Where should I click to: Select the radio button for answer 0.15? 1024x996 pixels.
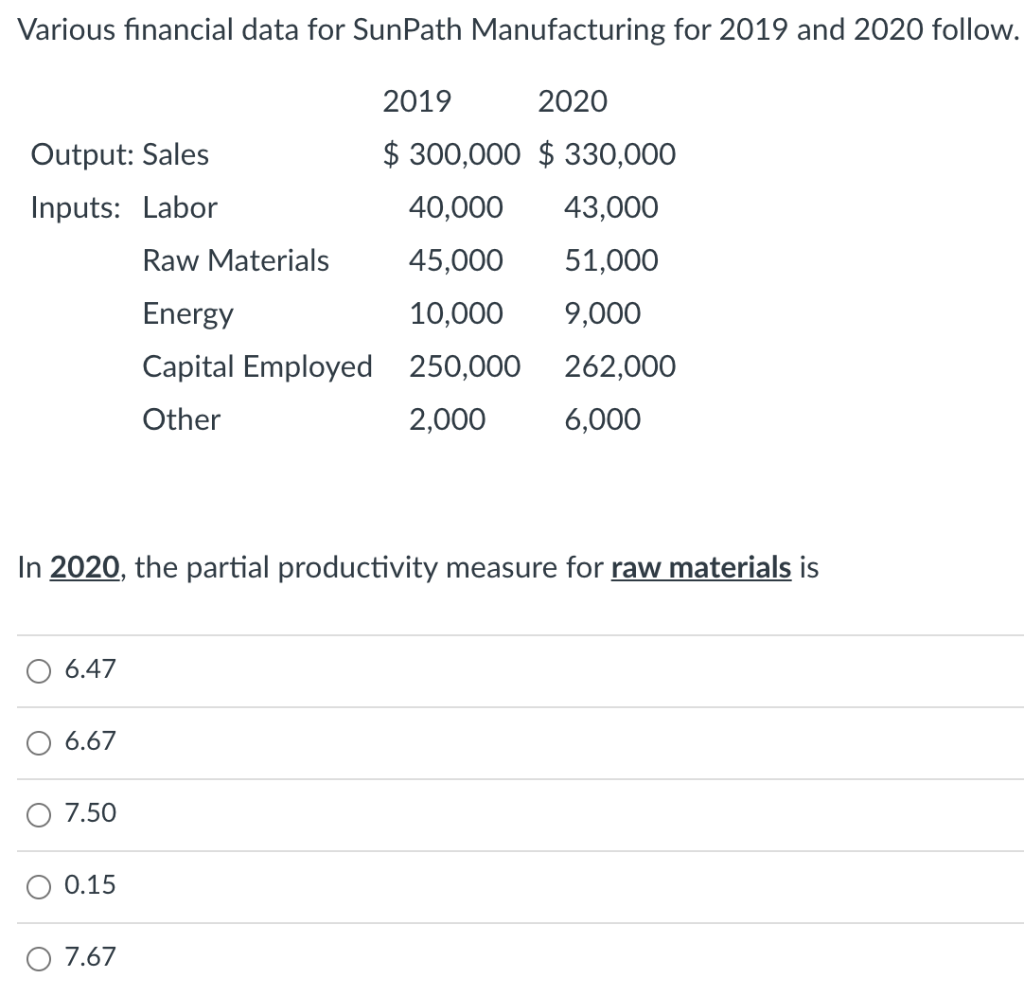click(x=37, y=885)
